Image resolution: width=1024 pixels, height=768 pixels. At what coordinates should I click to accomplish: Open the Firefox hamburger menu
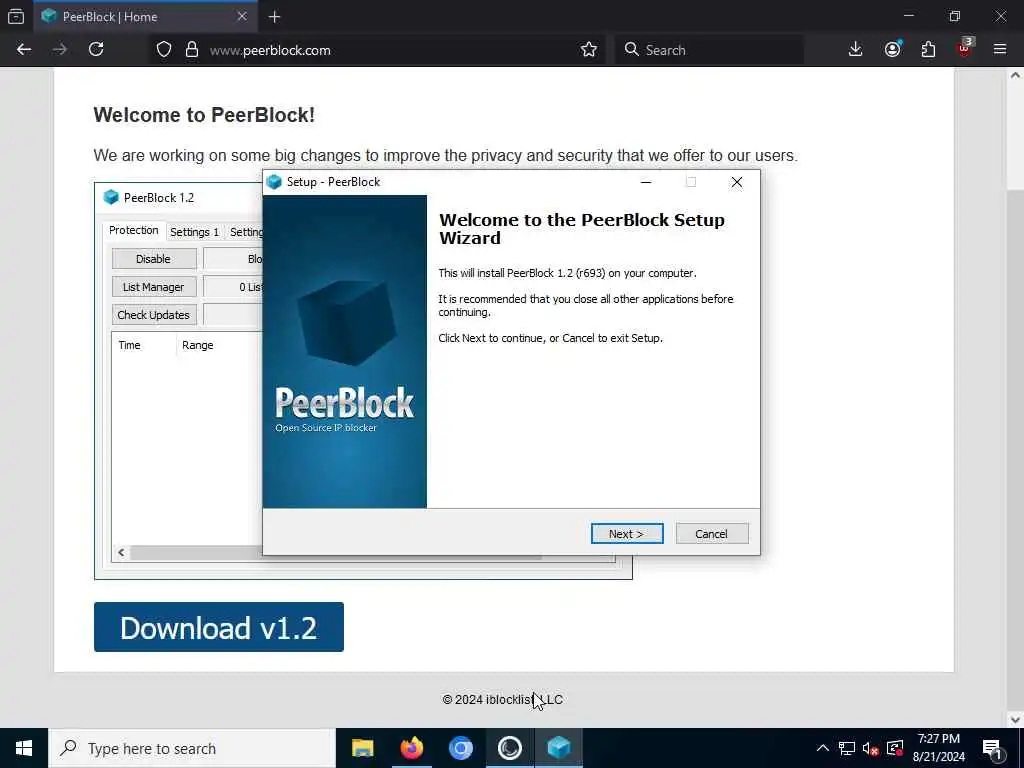coord(1000,50)
